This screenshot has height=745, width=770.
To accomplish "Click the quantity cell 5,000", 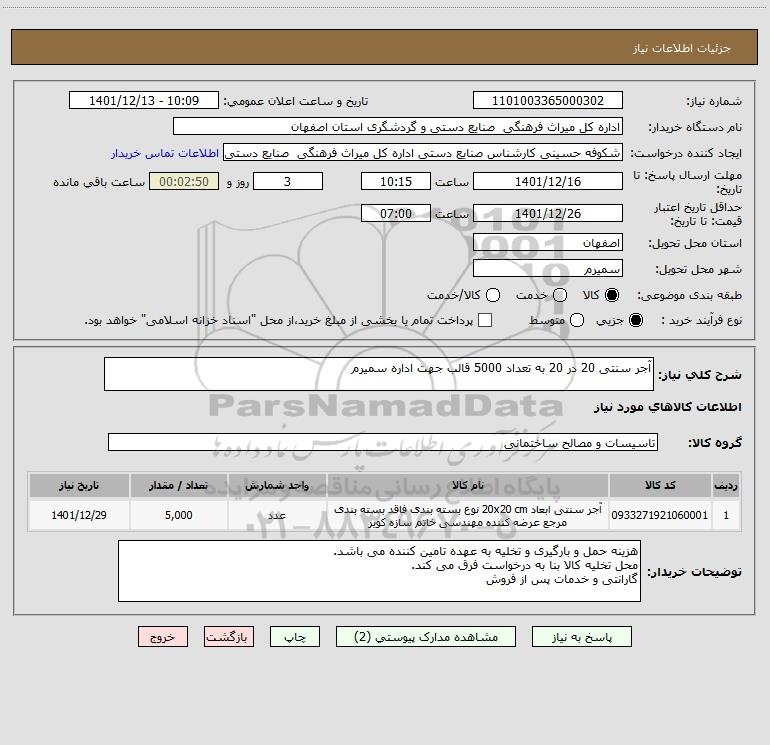I will coord(179,515).
